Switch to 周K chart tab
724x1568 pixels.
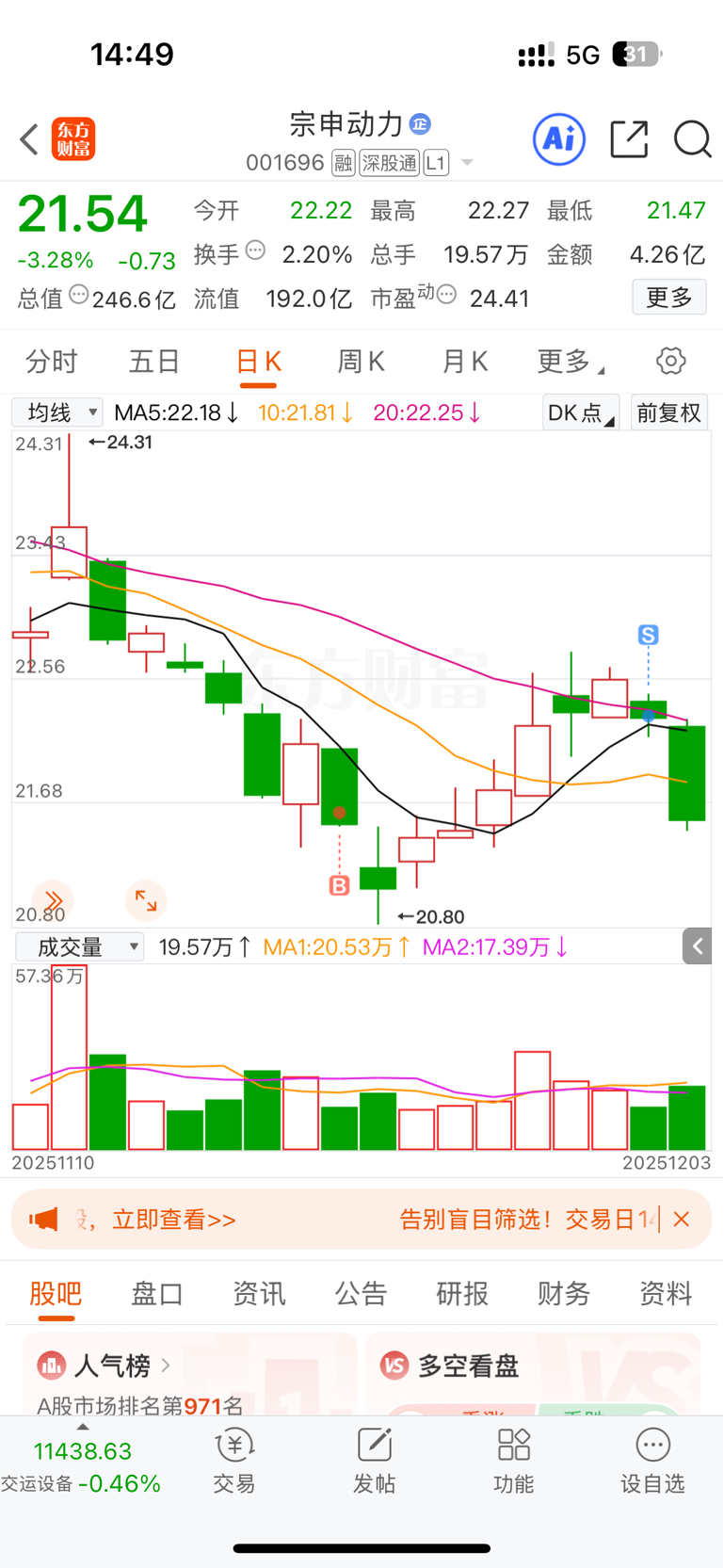coord(362,361)
